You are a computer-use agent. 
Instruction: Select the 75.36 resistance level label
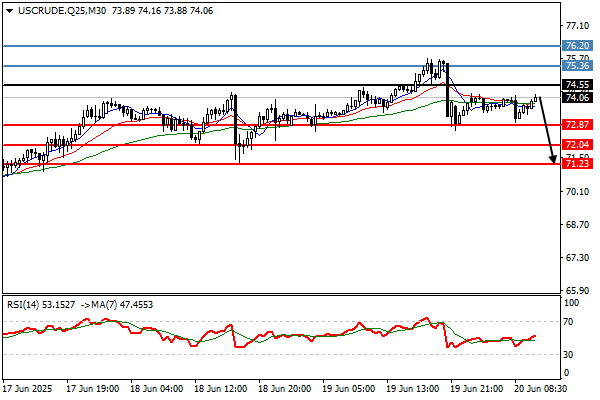tap(577, 66)
